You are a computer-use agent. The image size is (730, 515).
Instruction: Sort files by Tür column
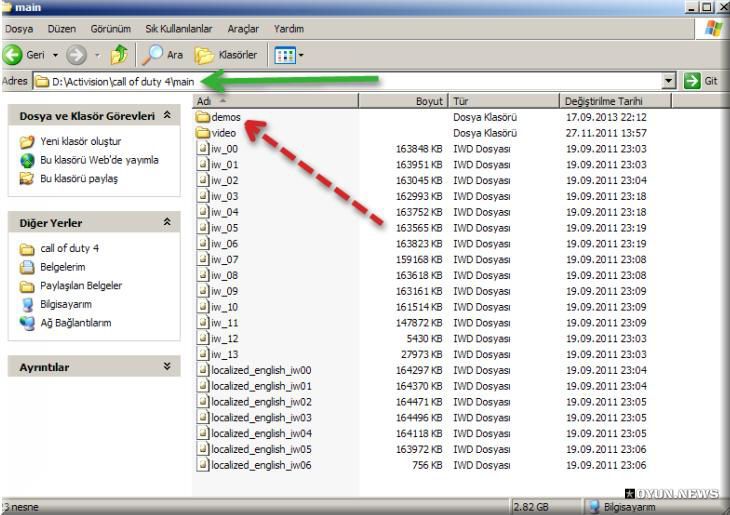(504, 101)
